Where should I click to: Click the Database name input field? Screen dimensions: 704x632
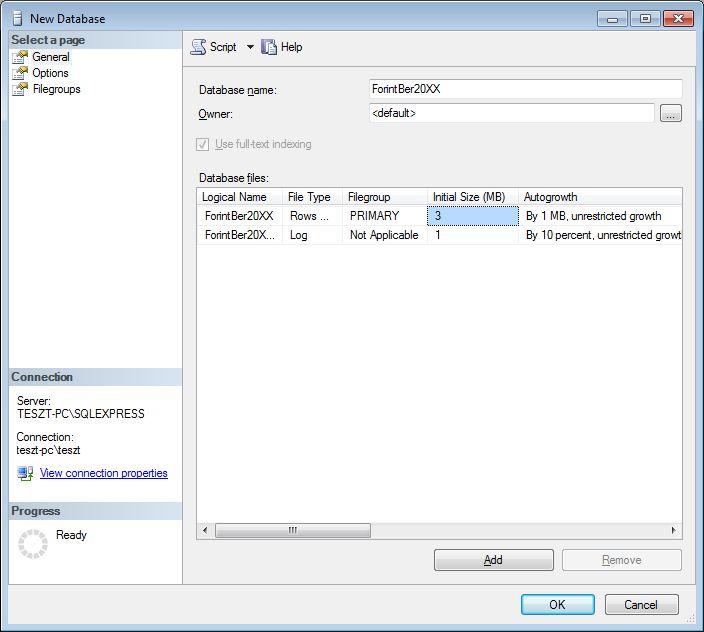(x=525, y=89)
